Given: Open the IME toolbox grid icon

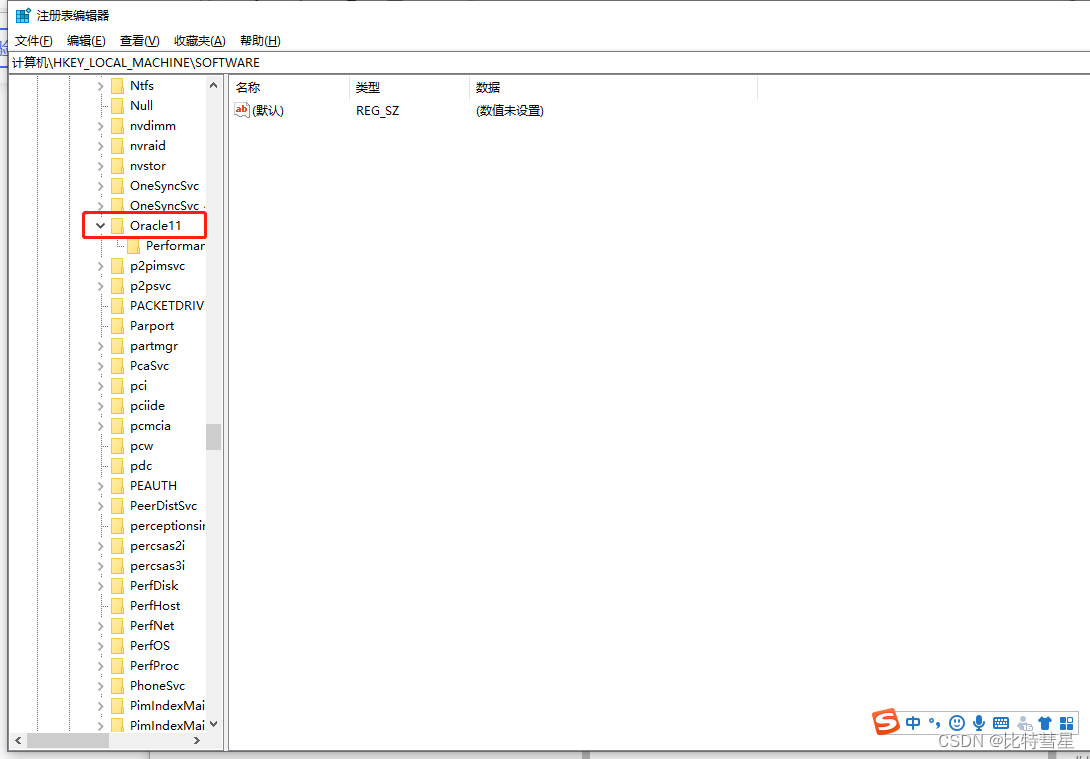Looking at the screenshot, I should (1066, 723).
